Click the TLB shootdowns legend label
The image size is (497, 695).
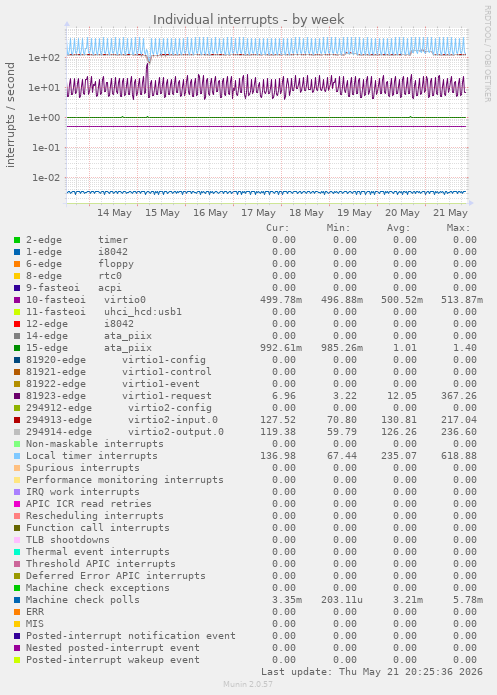[x=68, y=540]
